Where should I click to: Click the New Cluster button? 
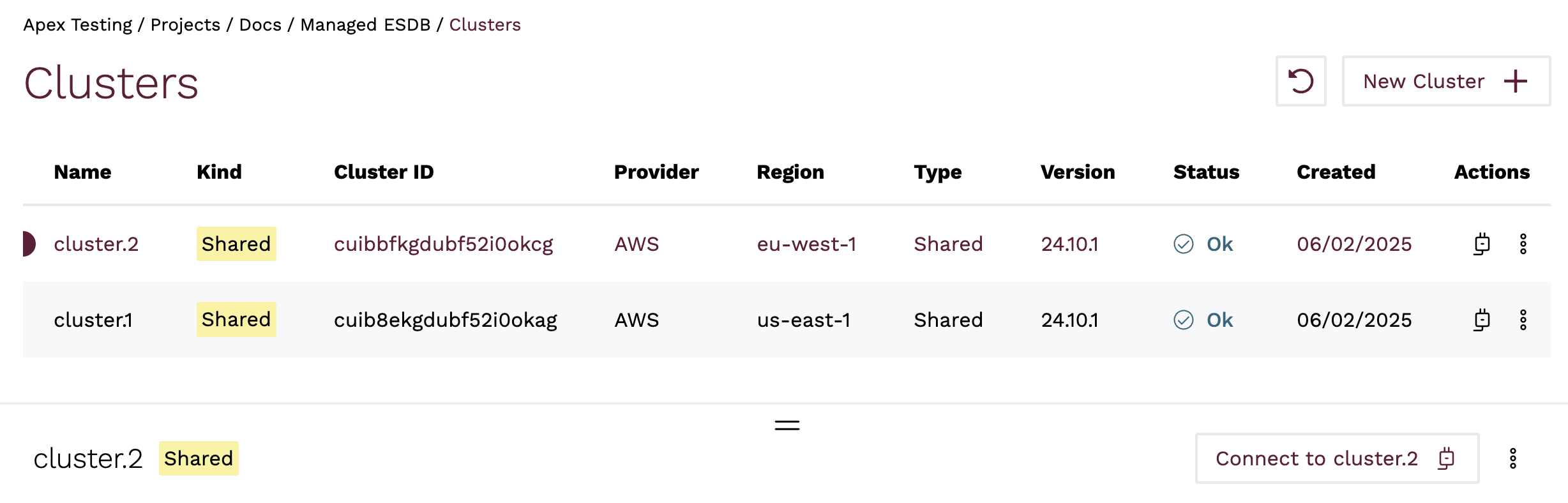tap(1445, 81)
